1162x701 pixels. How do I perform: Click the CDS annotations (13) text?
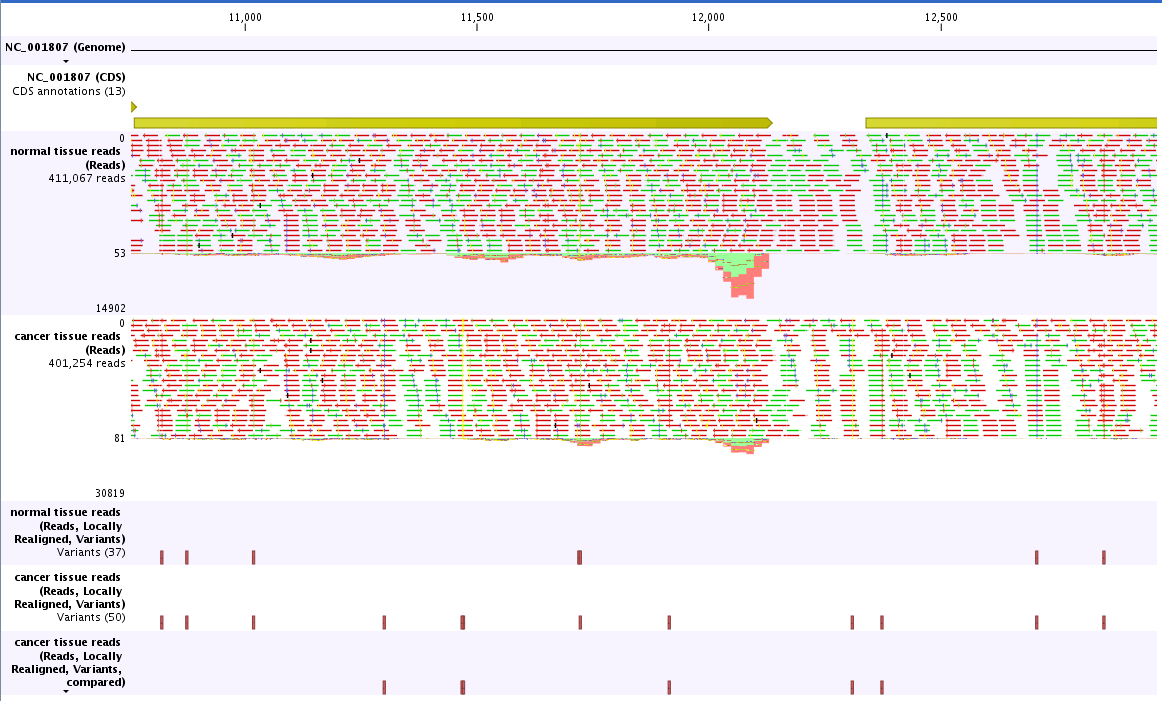pos(69,91)
